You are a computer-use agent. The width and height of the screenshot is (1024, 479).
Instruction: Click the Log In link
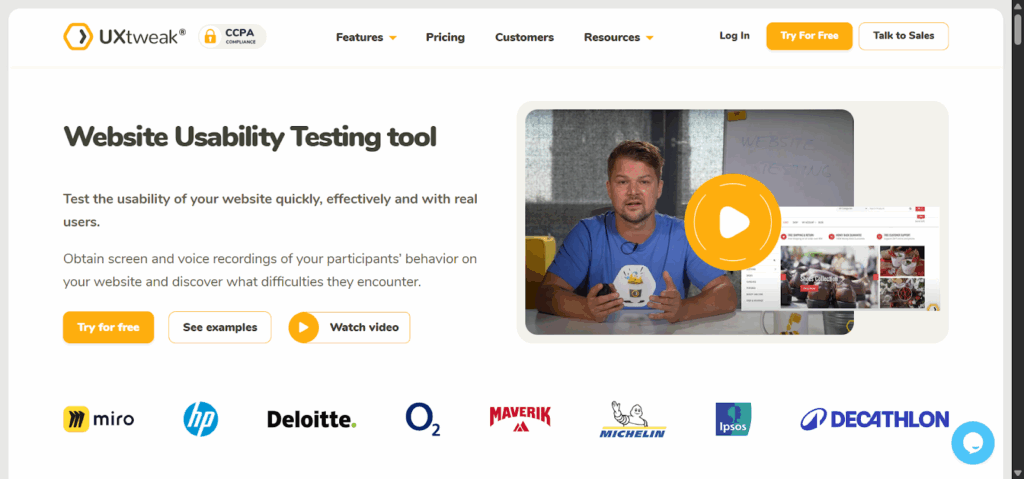[x=734, y=36]
